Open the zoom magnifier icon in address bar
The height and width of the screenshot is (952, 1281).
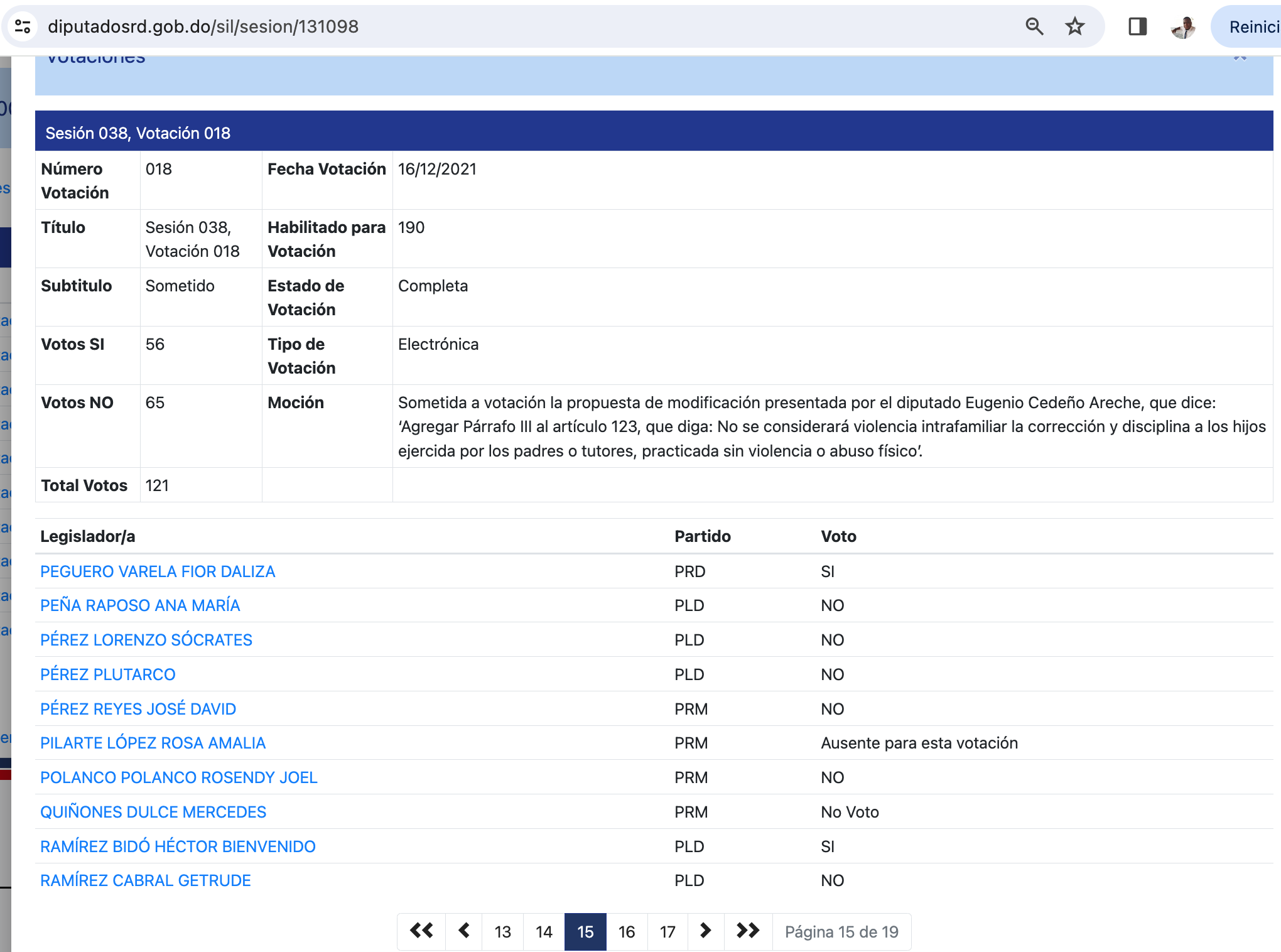point(1034,26)
